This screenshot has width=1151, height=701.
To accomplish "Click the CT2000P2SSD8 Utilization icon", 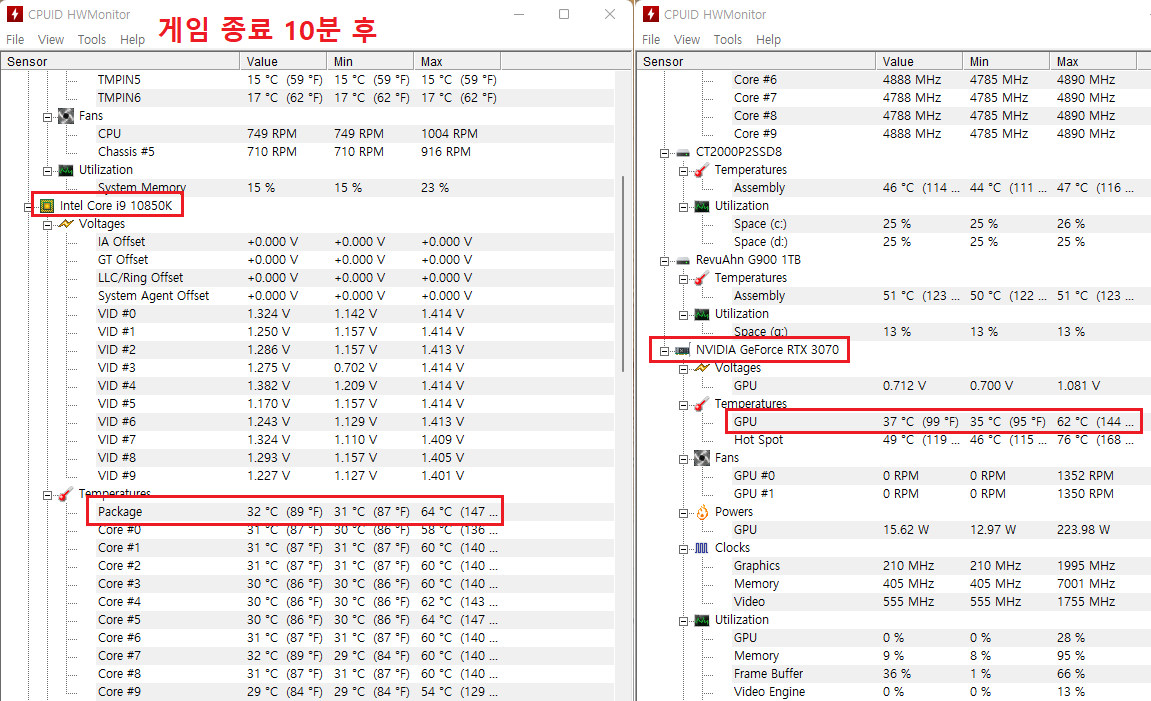I will (702, 206).
